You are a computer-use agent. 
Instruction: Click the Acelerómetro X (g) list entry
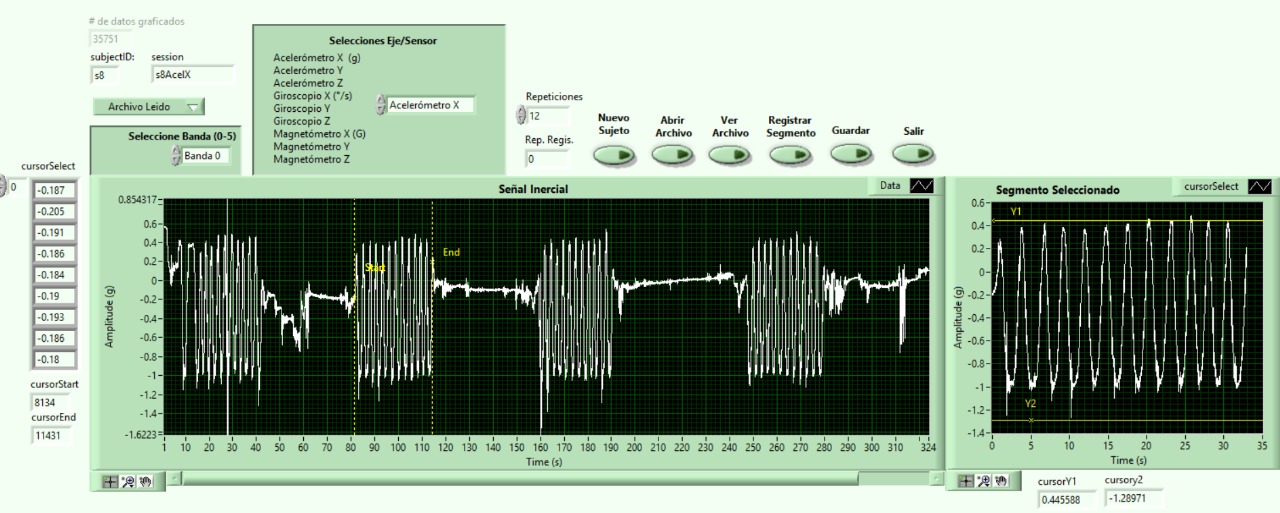(316, 58)
